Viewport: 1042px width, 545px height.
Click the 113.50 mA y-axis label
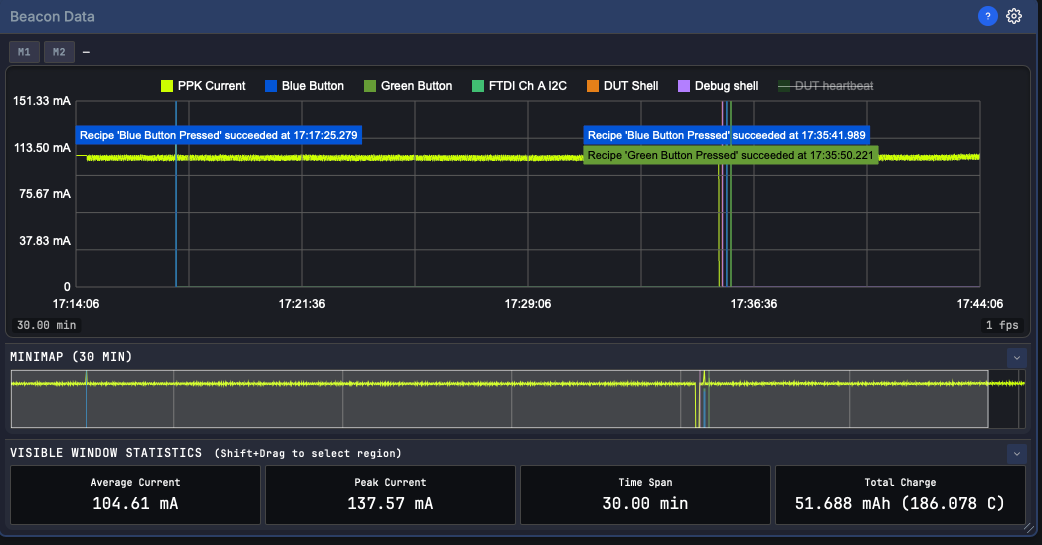[x=43, y=148]
